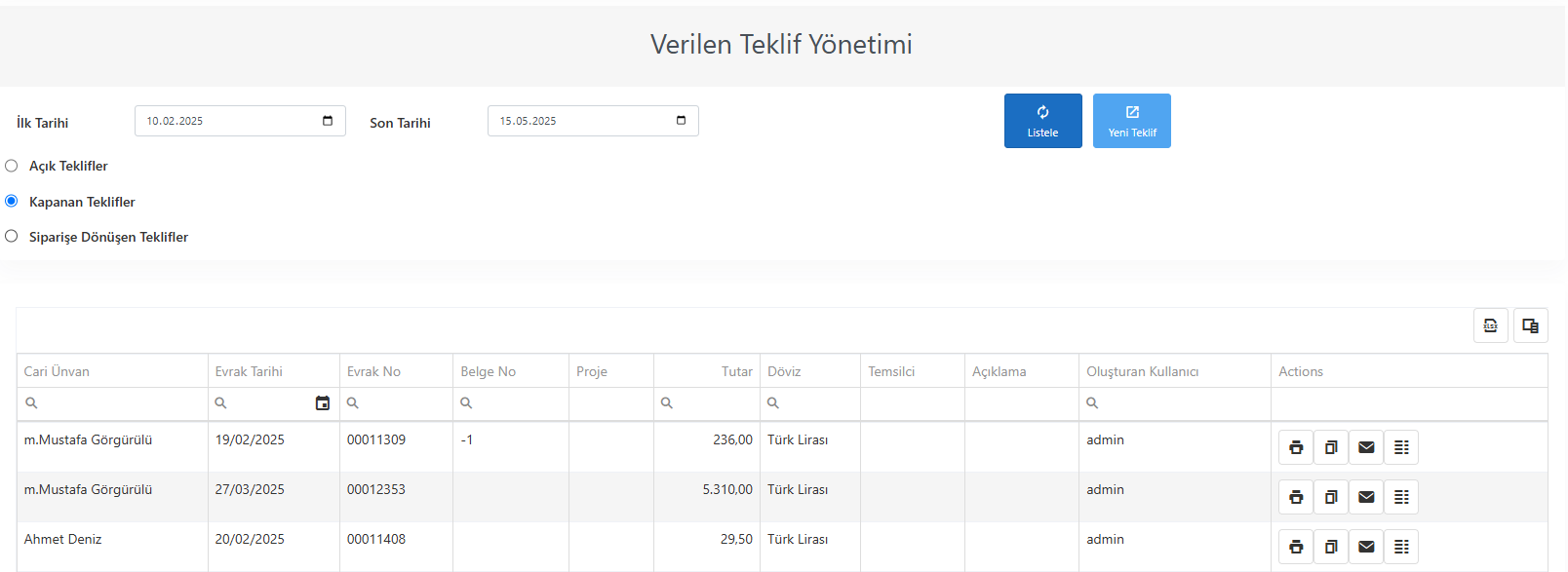Screen dimensions: 1568x572
Task: Mail Ahmet Deniz's offer 00011408
Action: [1366, 547]
